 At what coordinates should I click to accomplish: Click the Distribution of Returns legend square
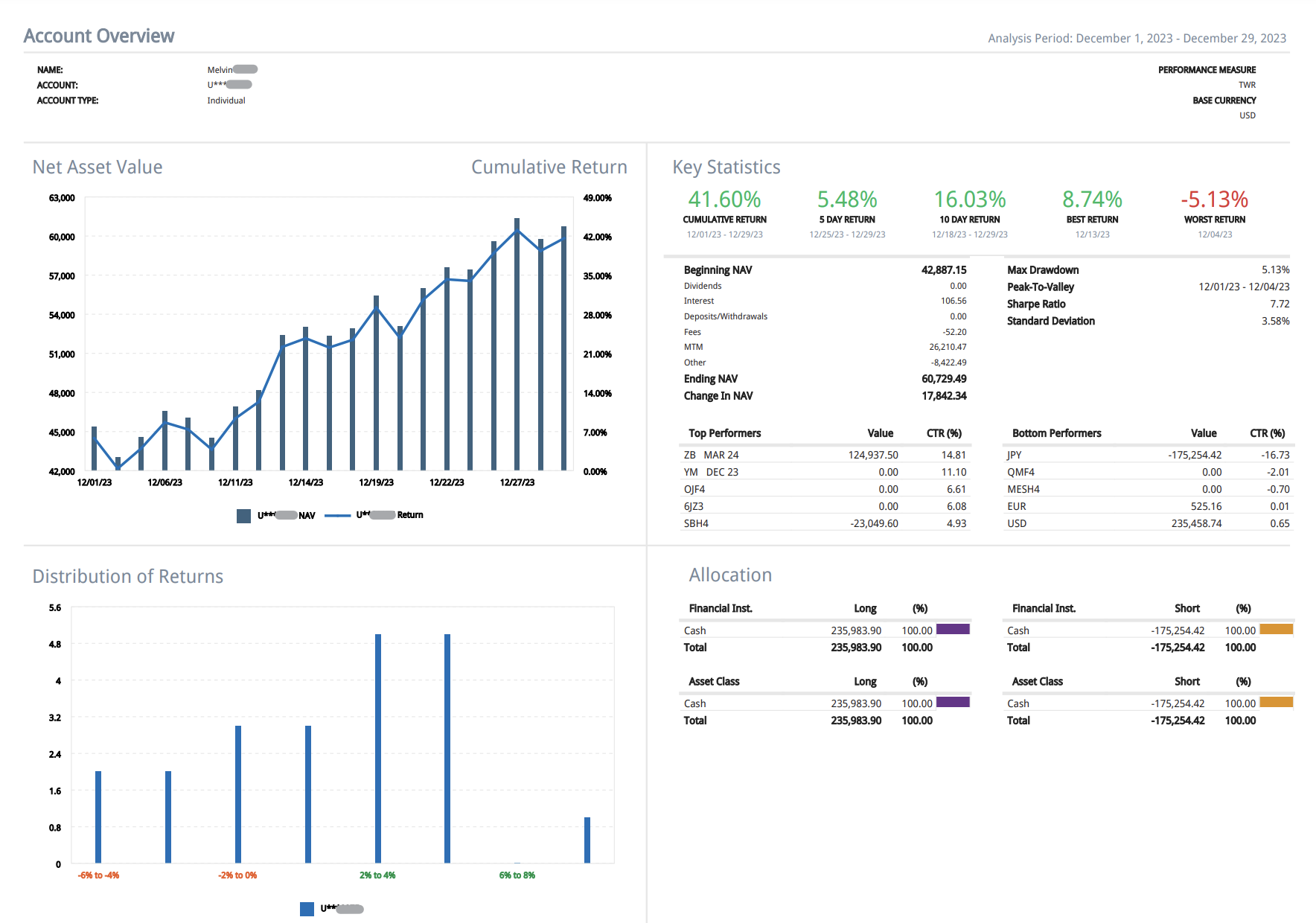[307, 909]
